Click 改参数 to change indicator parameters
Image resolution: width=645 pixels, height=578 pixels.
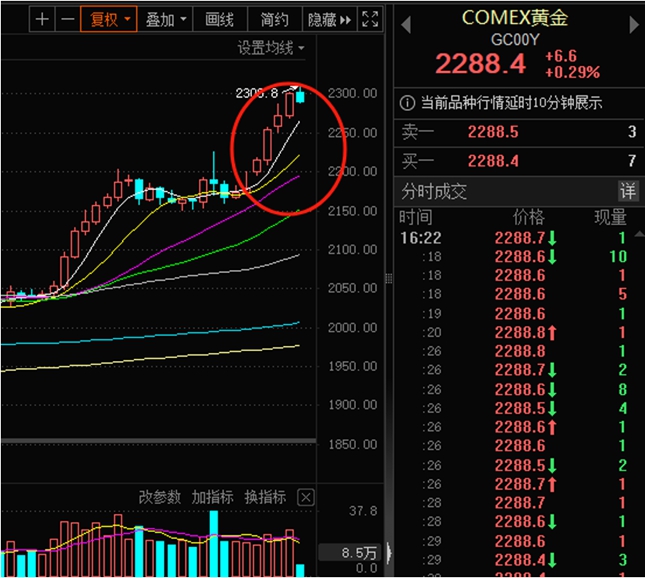click(160, 497)
